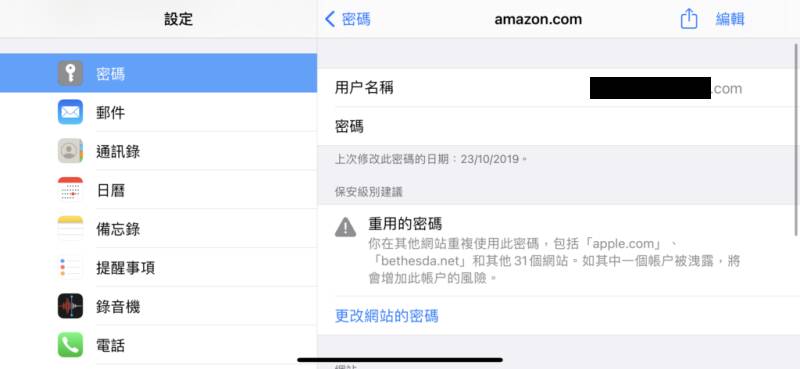Tap the 更改網站的密碼 link
The width and height of the screenshot is (800, 369).
tap(386, 316)
